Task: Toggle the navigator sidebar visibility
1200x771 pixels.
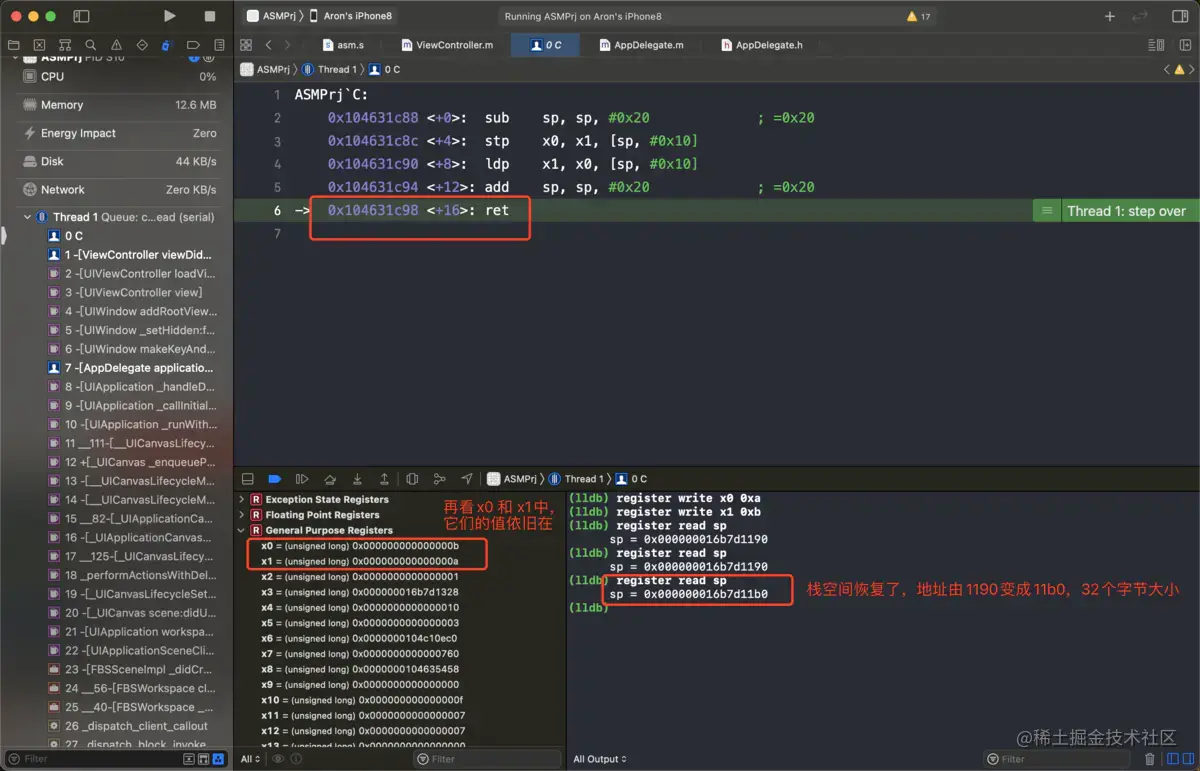Action: [x=81, y=16]
